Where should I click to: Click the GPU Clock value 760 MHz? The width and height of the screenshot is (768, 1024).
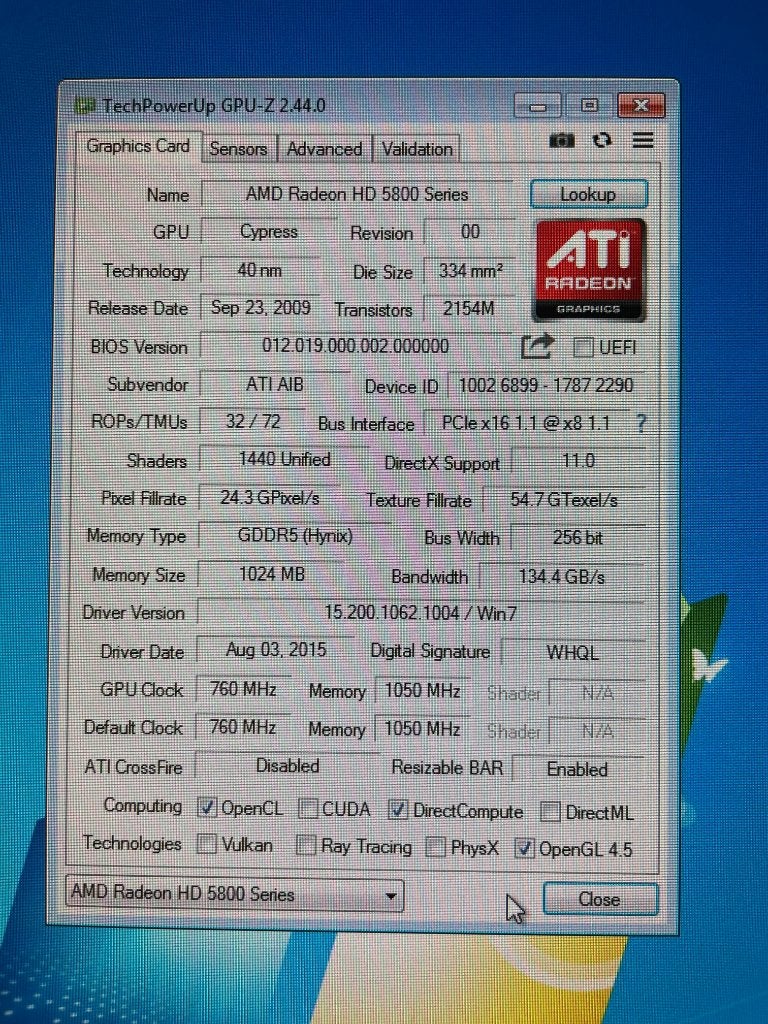(243, 689)
